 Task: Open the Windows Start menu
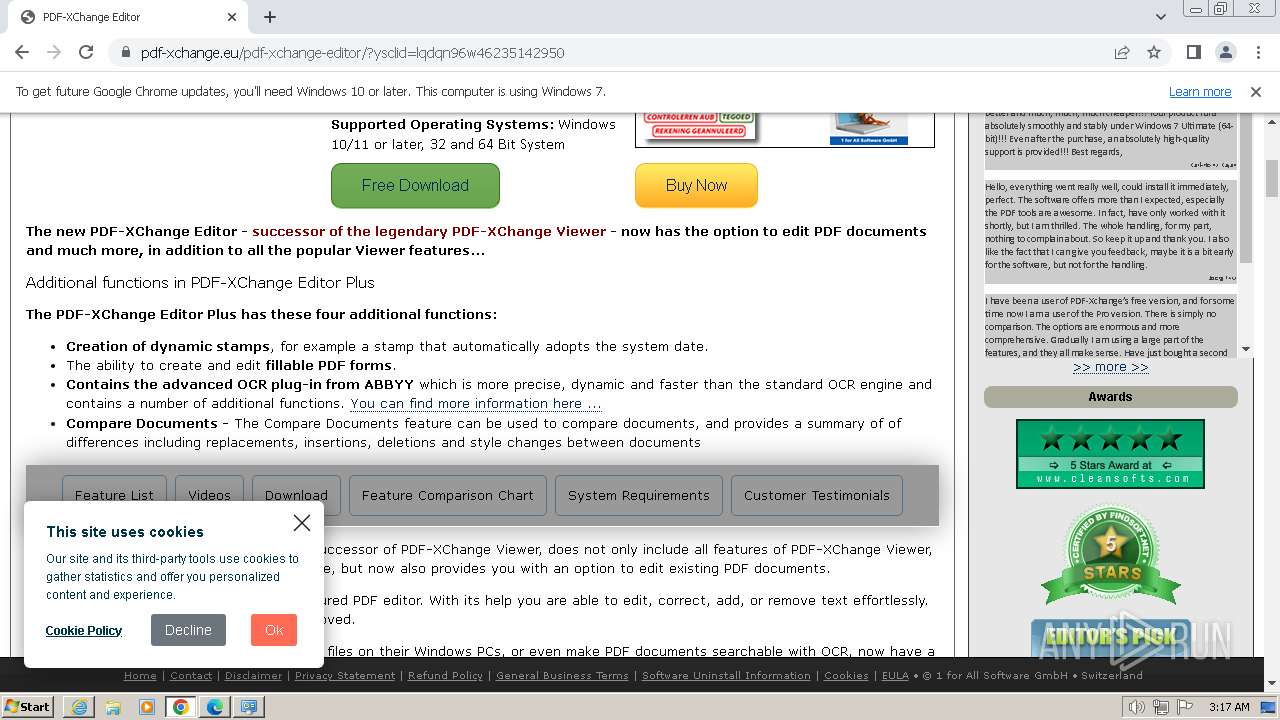click(x=28, y=706)
